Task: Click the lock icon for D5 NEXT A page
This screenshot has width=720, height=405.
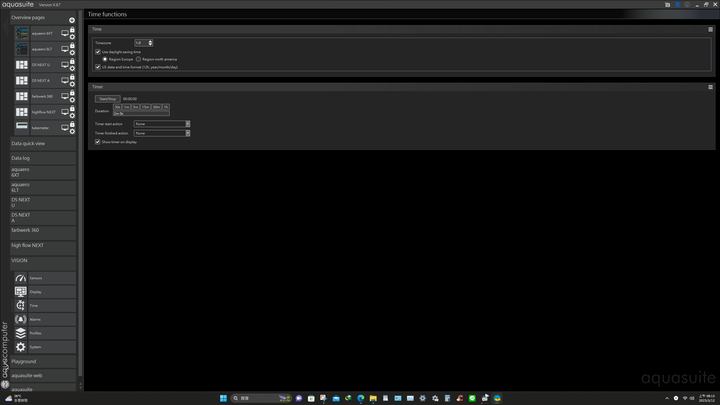Action: point(72,77)
